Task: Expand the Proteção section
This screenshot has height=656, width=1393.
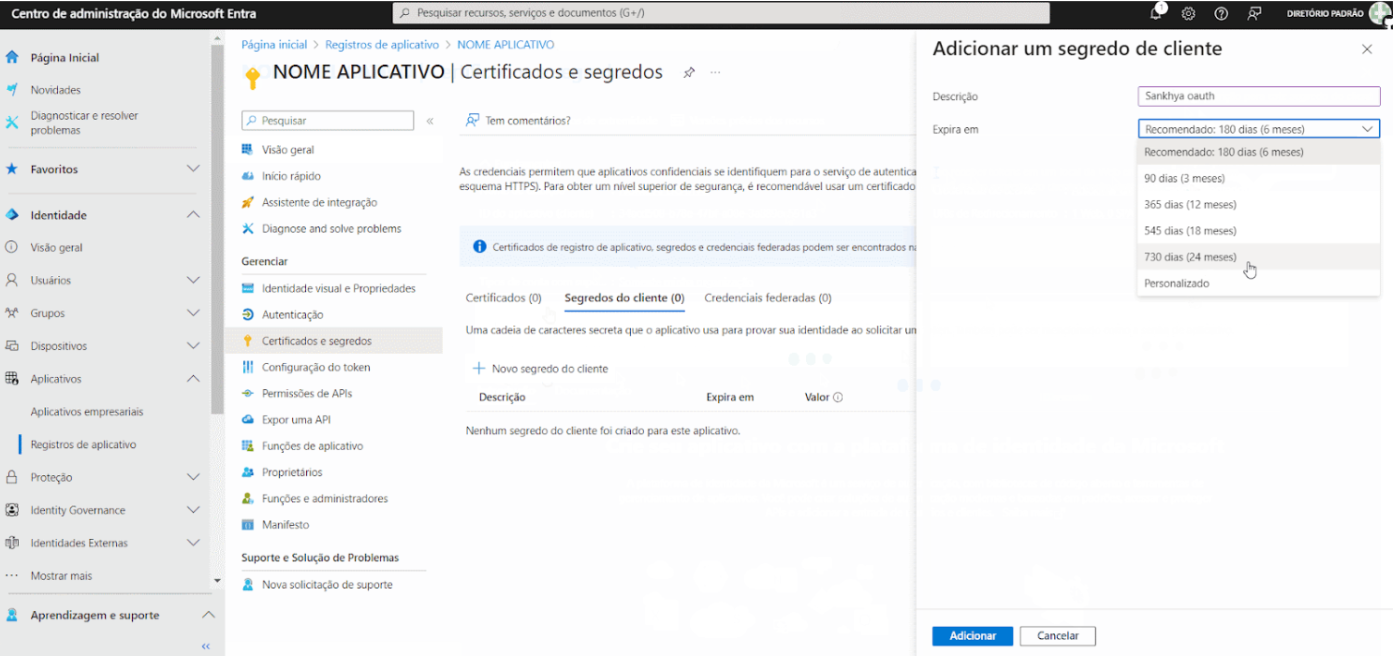Action: coord(193,477)
